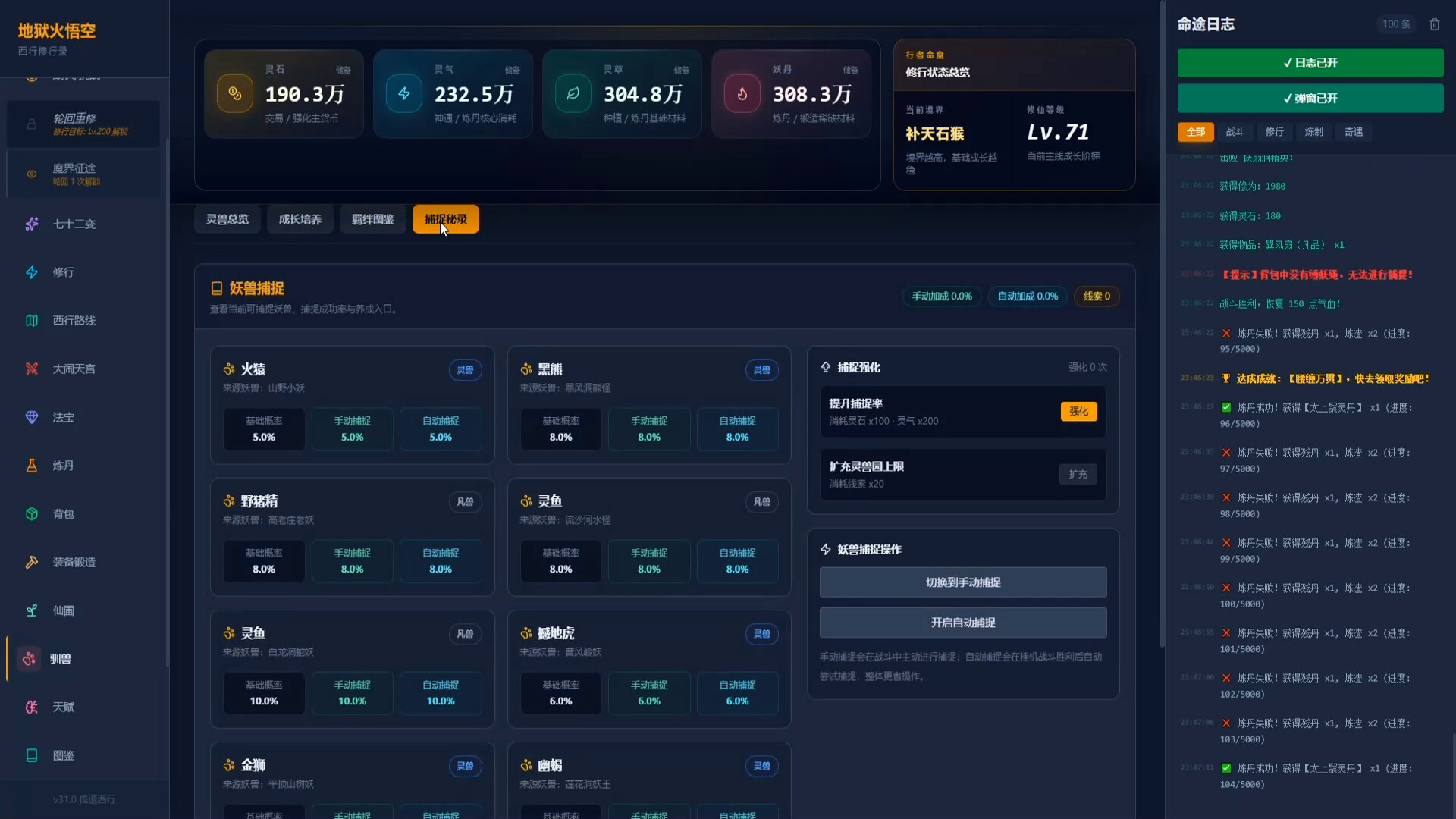
Task: Toggle the 日志已开 log switch
Action: click(1310, 63)
